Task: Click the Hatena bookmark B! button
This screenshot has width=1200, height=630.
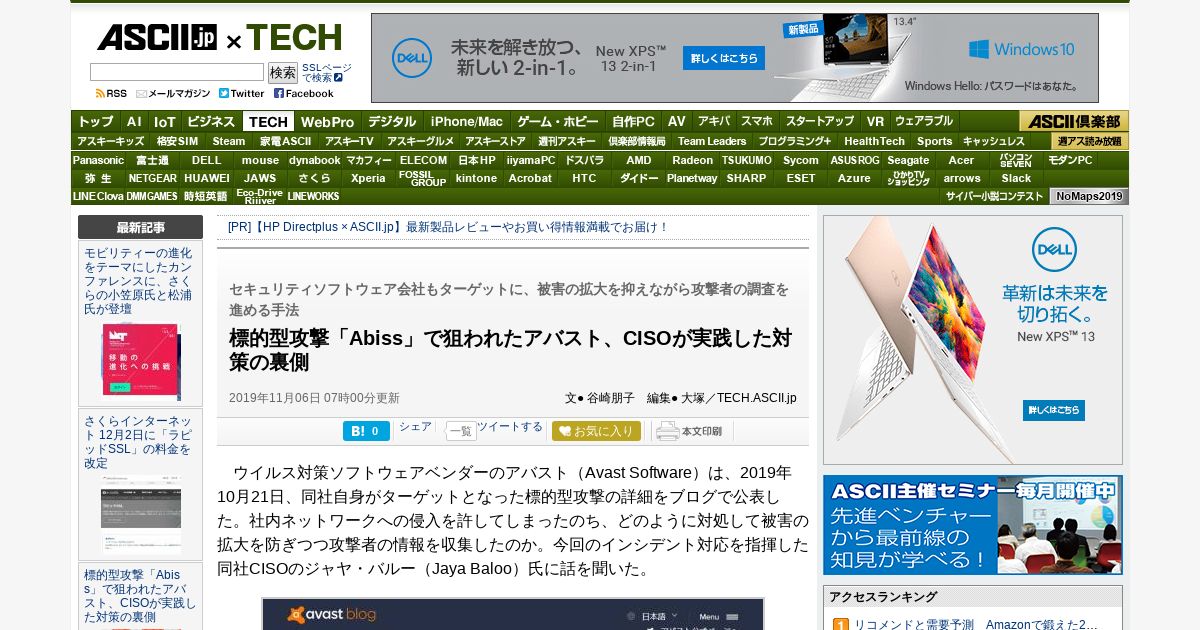Action: 366,431
